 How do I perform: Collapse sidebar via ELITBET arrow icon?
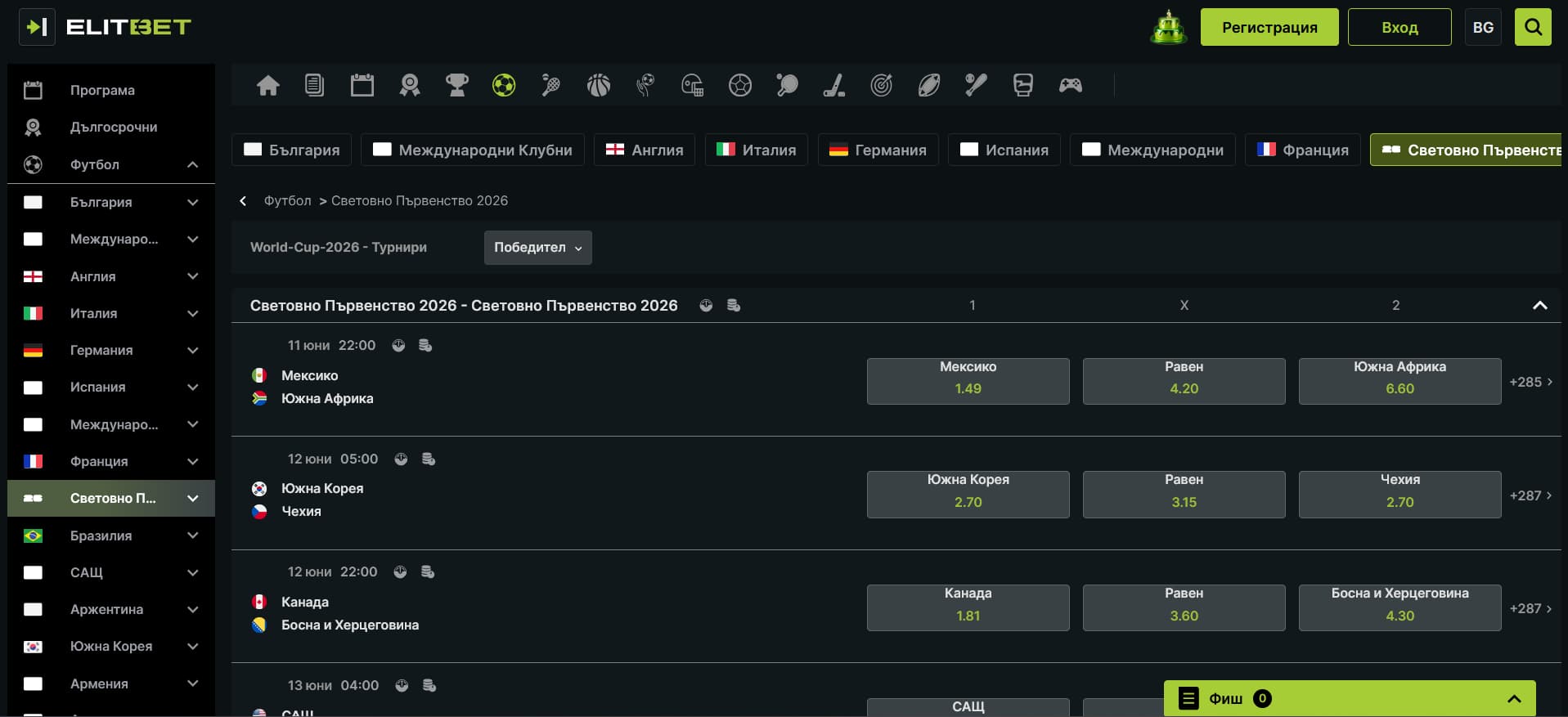point(37,27)
